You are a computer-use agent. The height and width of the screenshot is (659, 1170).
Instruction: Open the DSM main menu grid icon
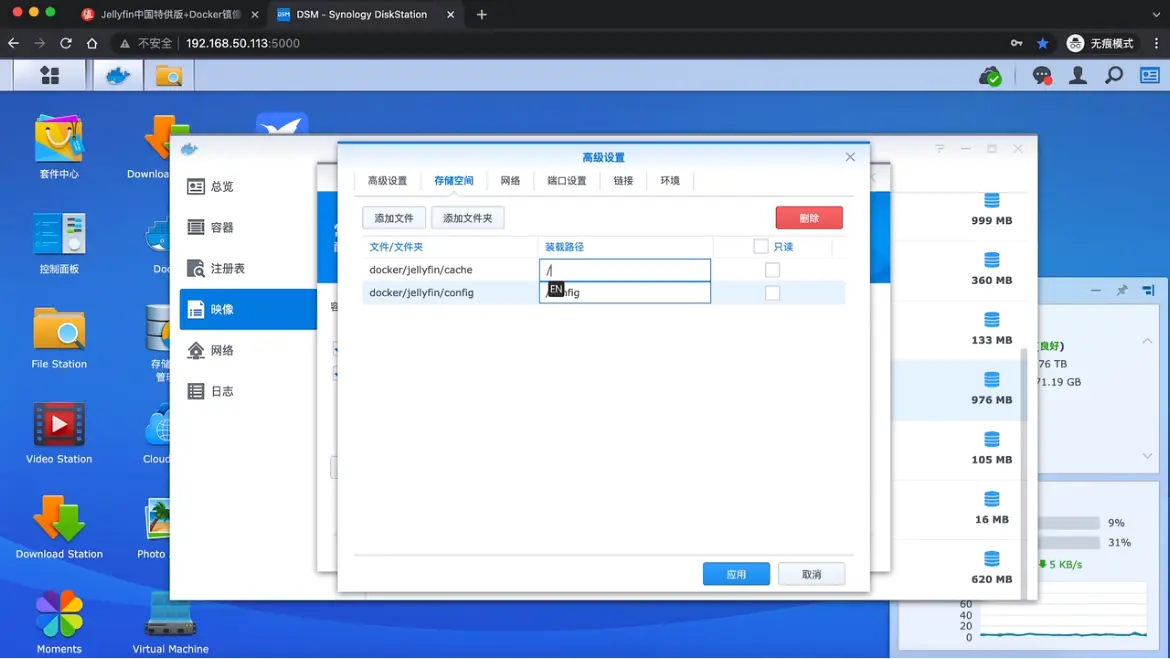[49, 75]
